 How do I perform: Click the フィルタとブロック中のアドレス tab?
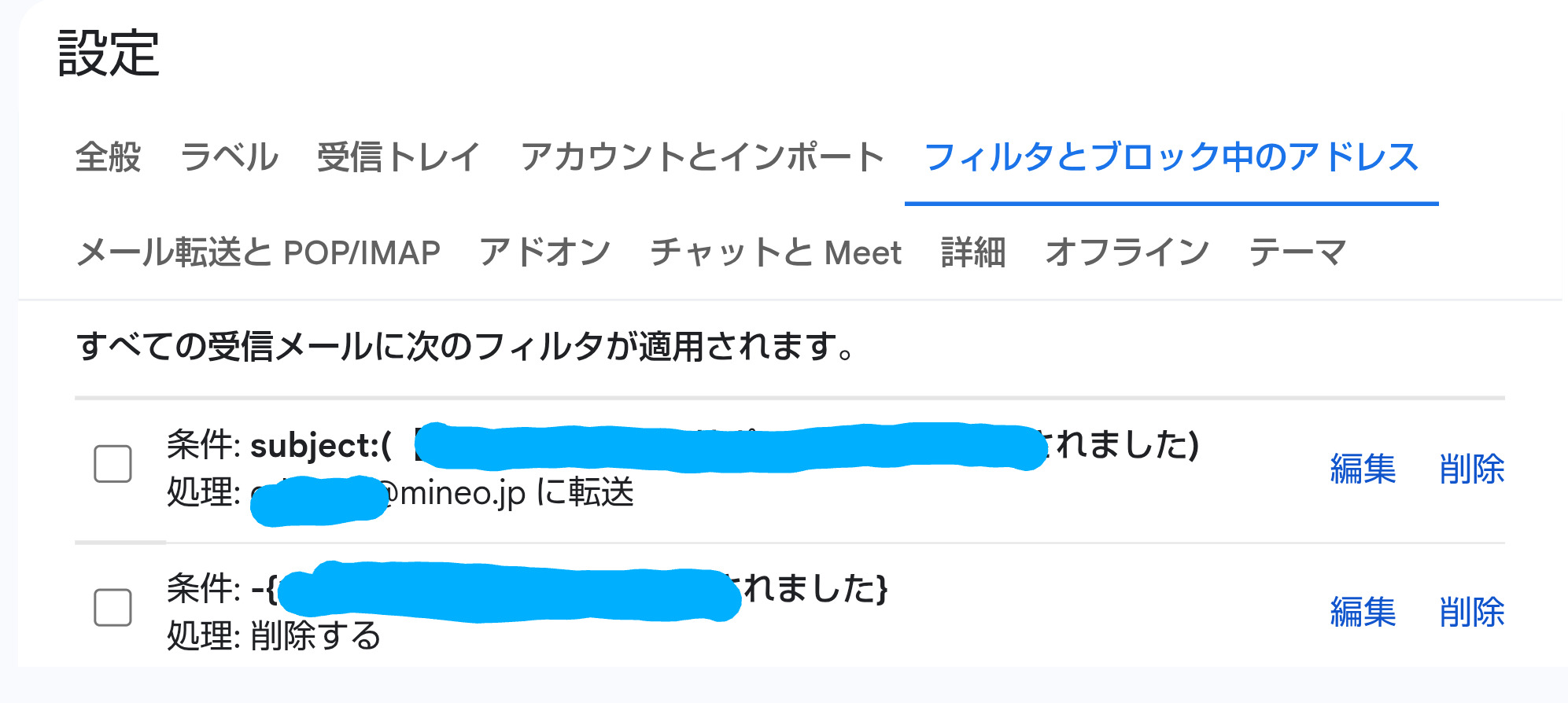pos(1171,157)
